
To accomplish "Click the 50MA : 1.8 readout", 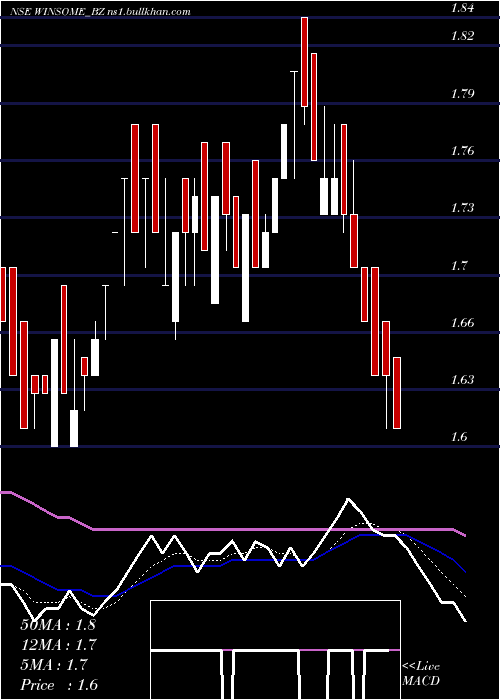I will click(x=58, y=625).
